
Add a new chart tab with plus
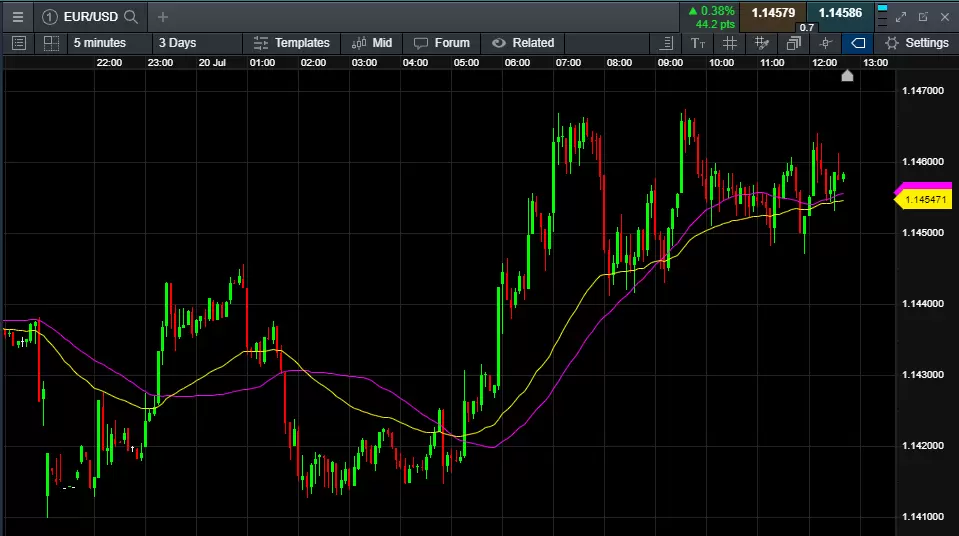[x=163, y=17]
